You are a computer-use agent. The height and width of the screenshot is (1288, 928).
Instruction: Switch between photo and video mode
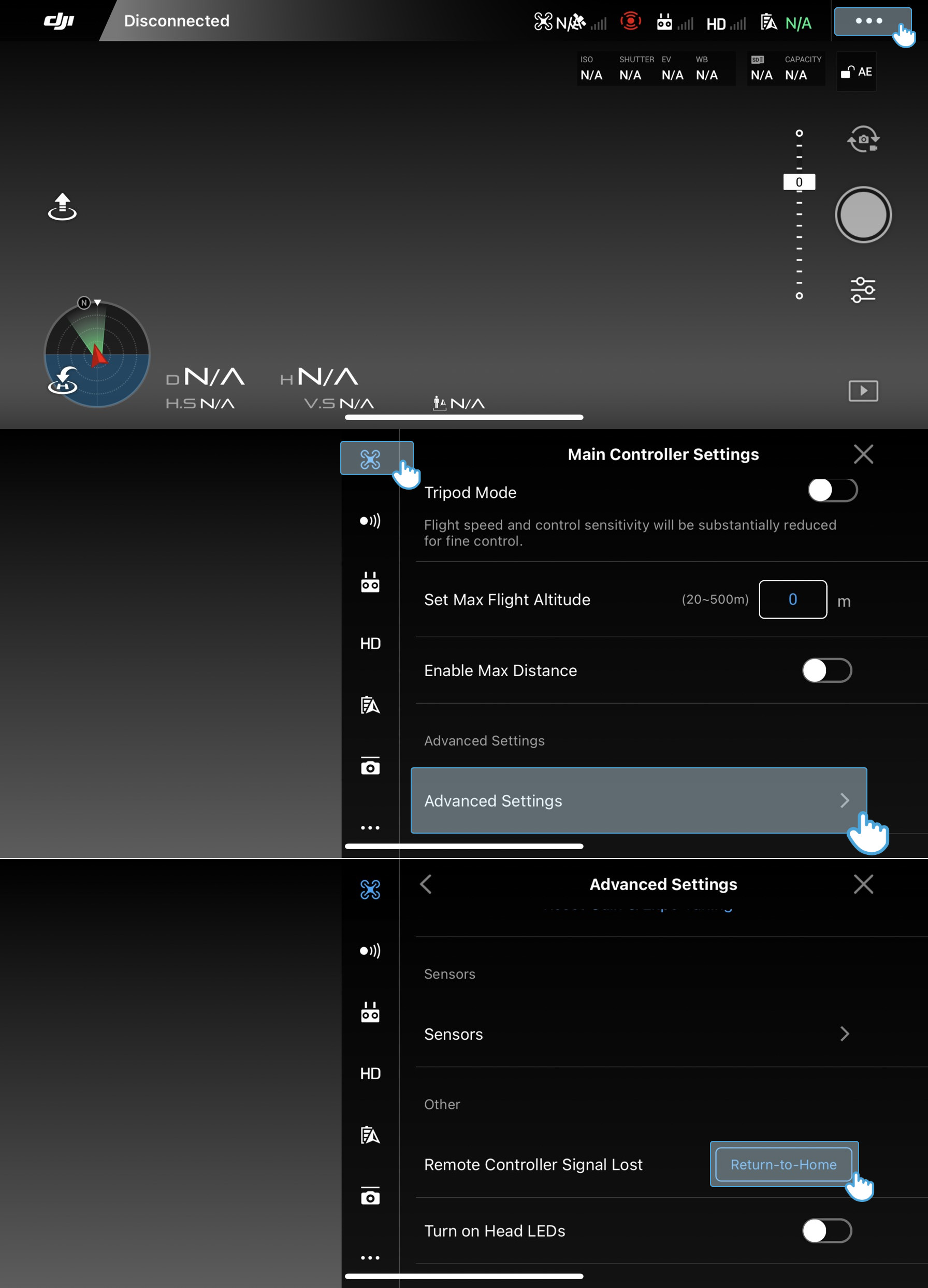point(863,139)
